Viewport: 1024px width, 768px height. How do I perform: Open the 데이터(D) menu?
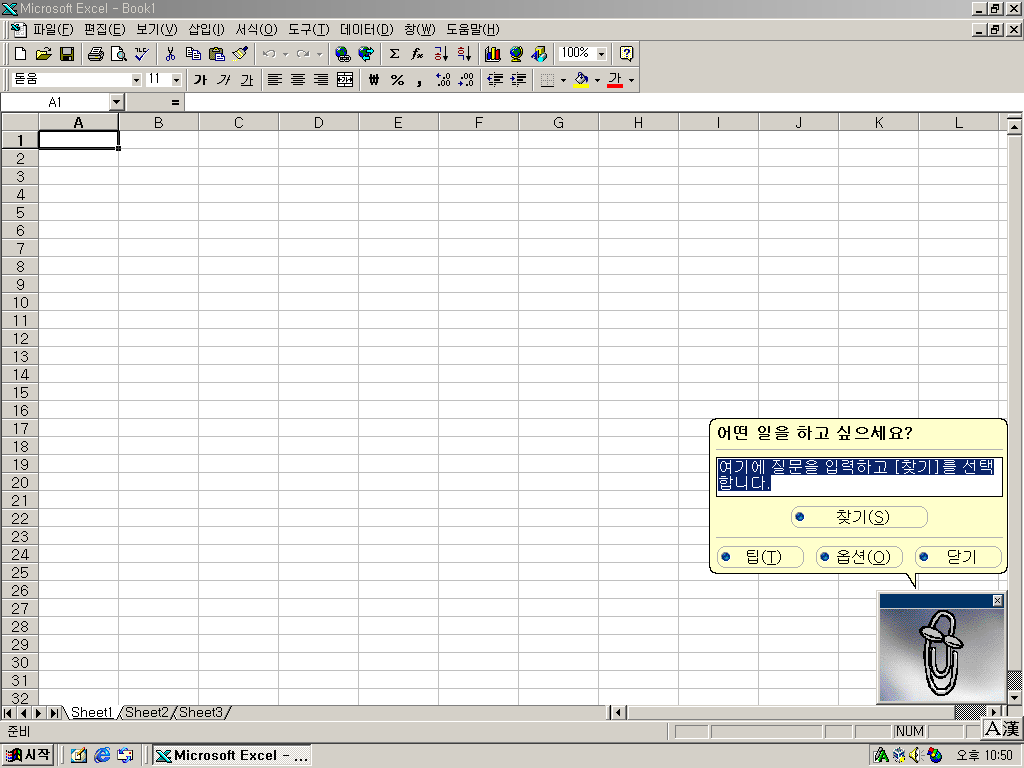pyautogui.click(x=366, y=29)
